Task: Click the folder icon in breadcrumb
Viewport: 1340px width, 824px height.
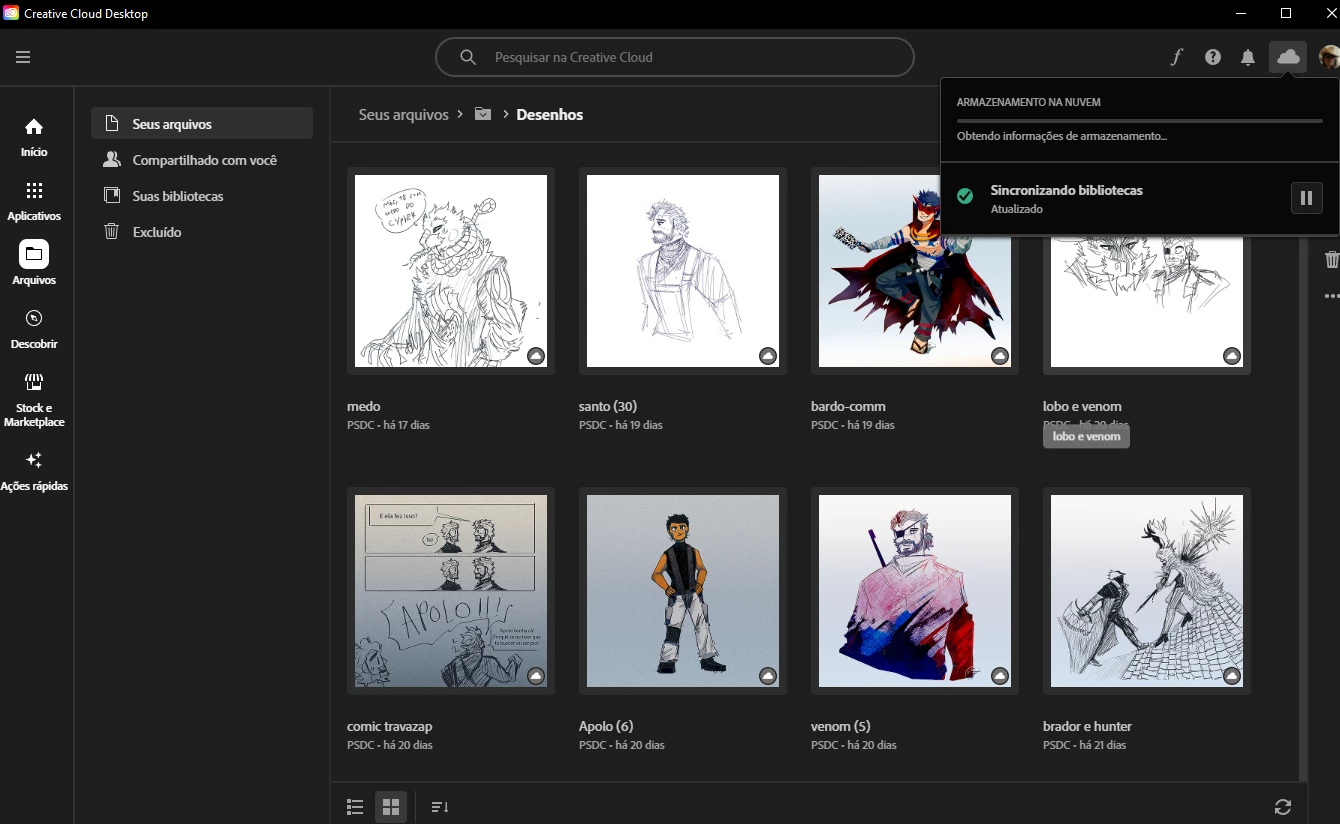Action: point(483,114)
